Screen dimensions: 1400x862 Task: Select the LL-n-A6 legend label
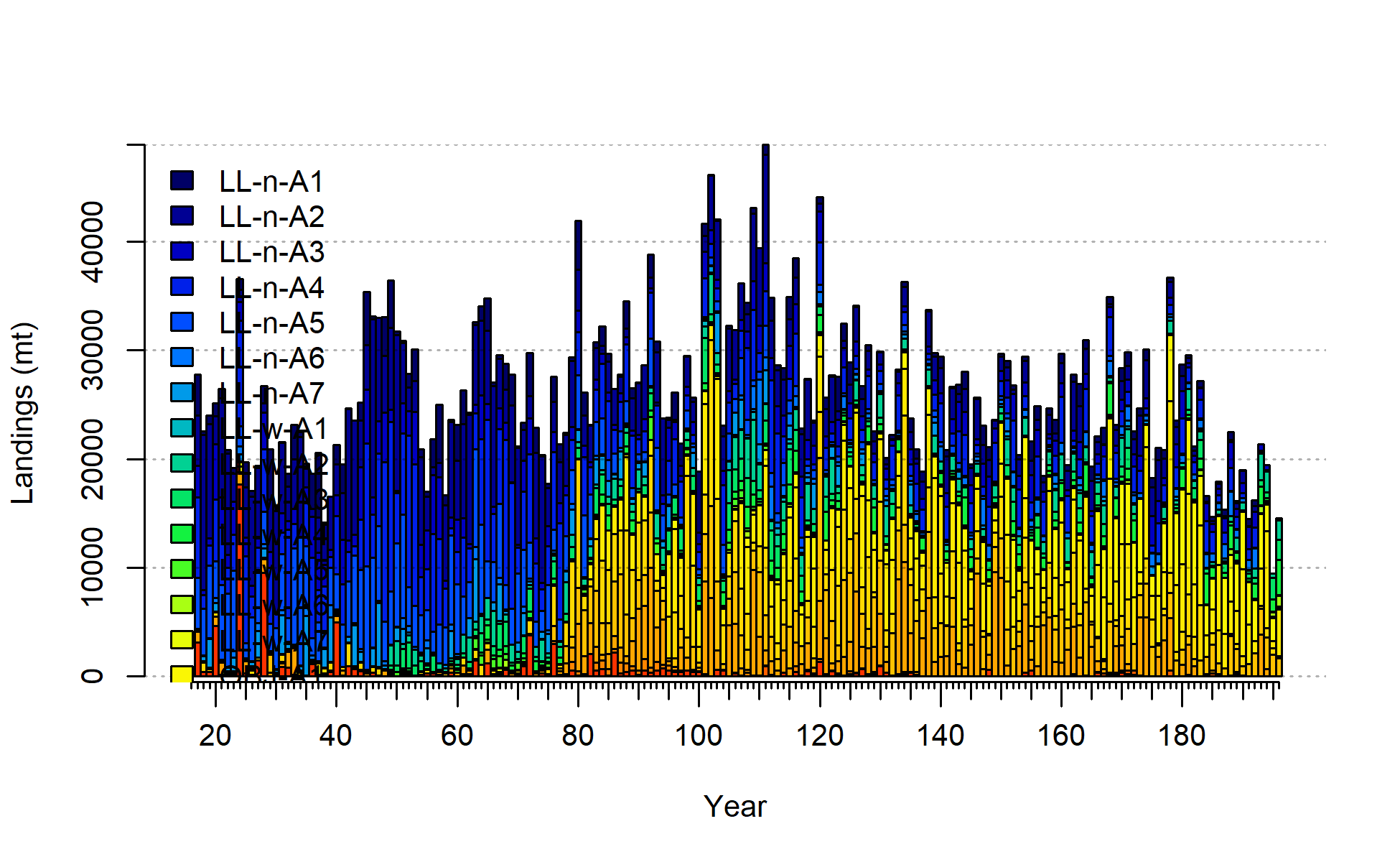pos(271,358)
